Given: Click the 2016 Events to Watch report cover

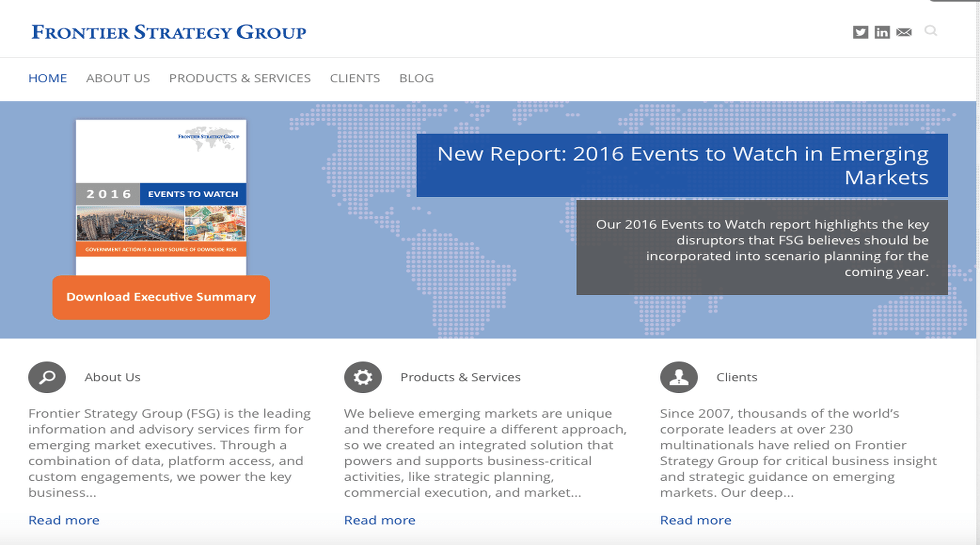Looking at the screenshot, I should (x=161, y=197).
